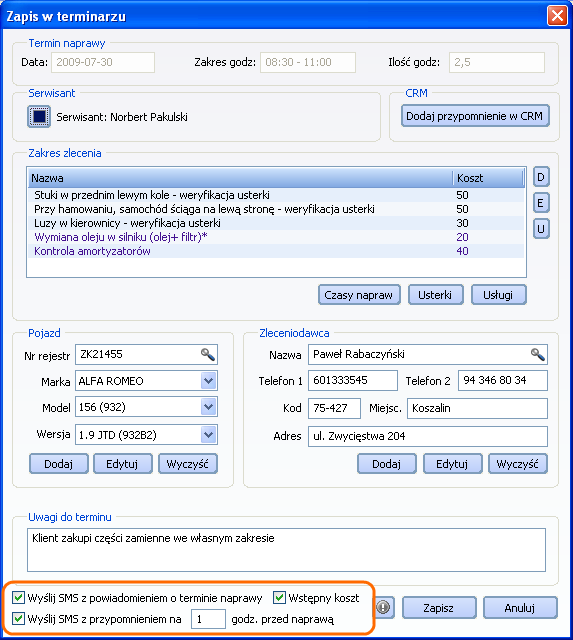The image size is (573, 640).
Task: Search Zleceniodawca name with magnifier icon
Action: 537,354
